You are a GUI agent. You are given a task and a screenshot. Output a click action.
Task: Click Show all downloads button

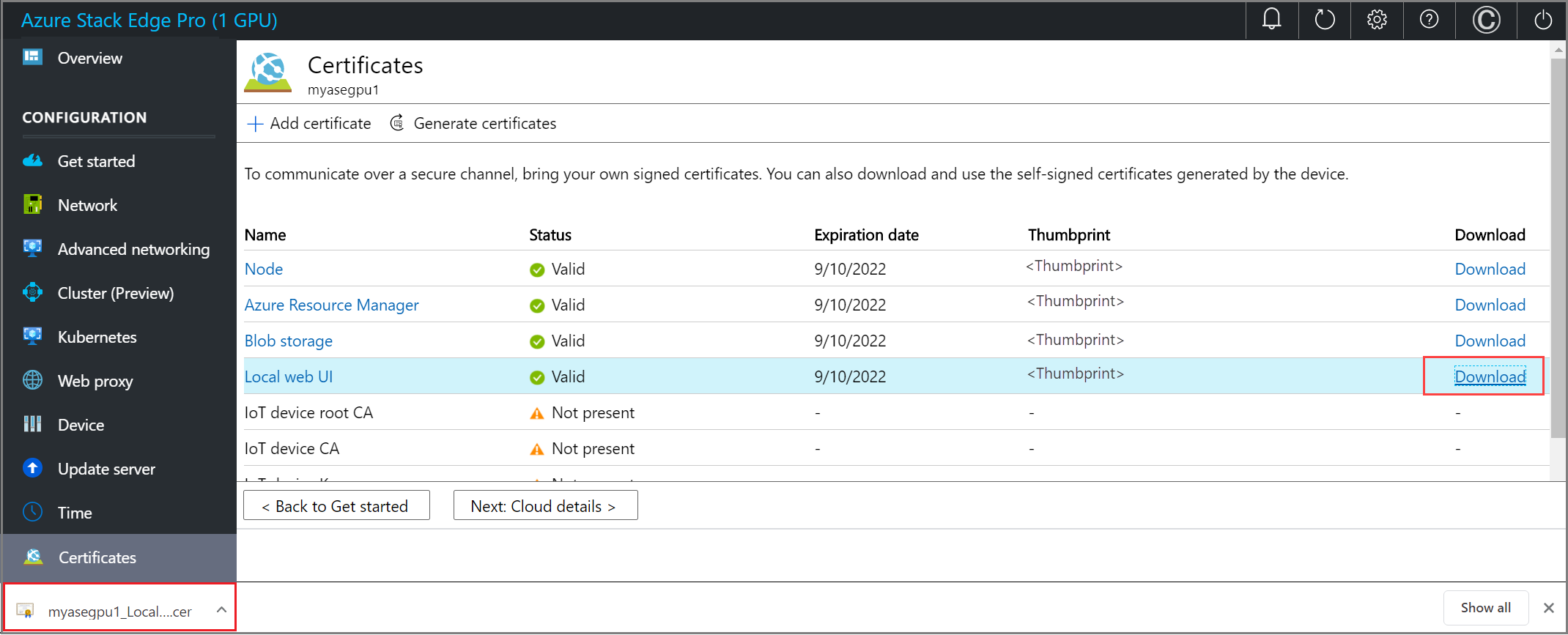point(1485,608)
